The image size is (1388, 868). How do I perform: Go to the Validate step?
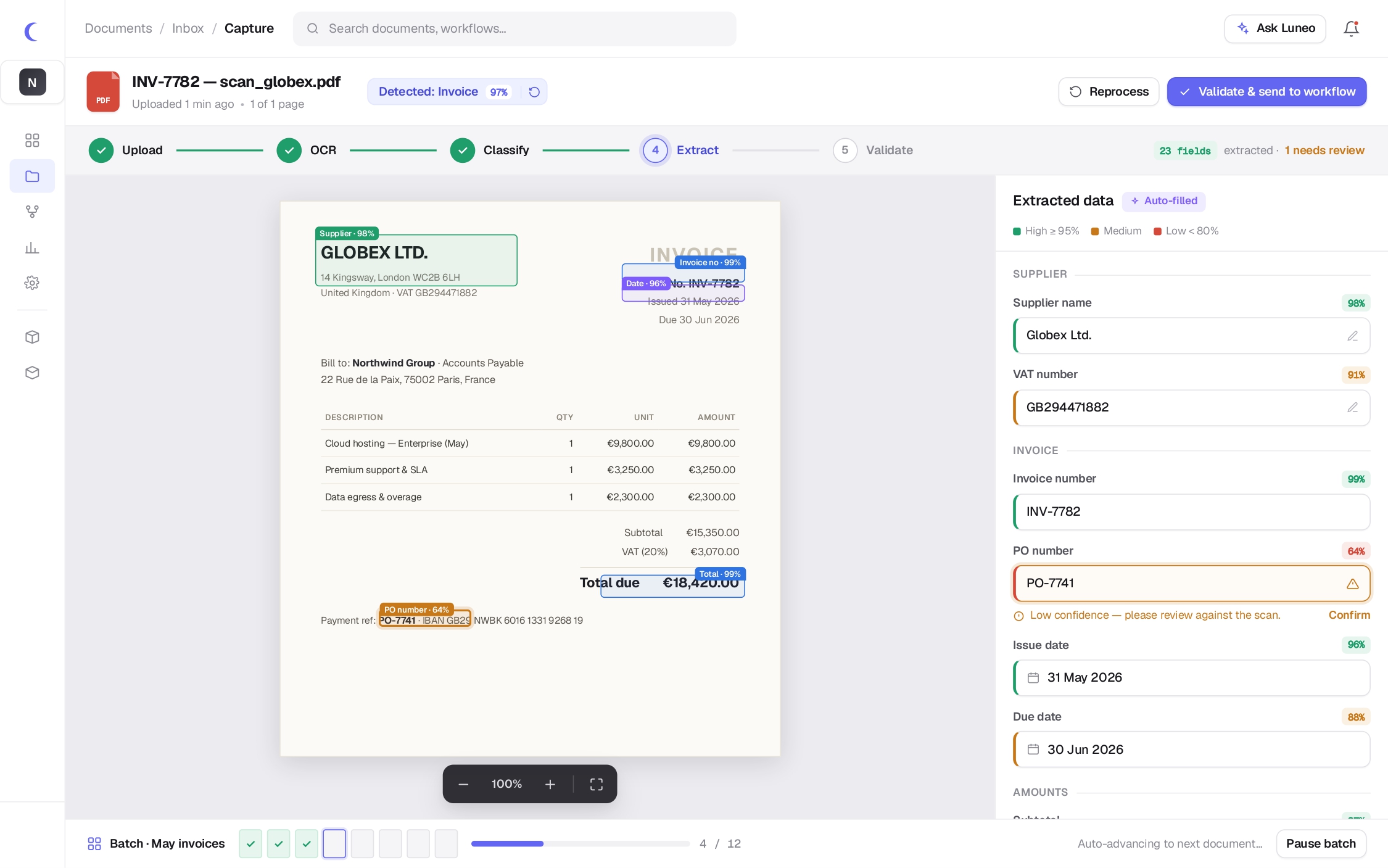[873, 150]
